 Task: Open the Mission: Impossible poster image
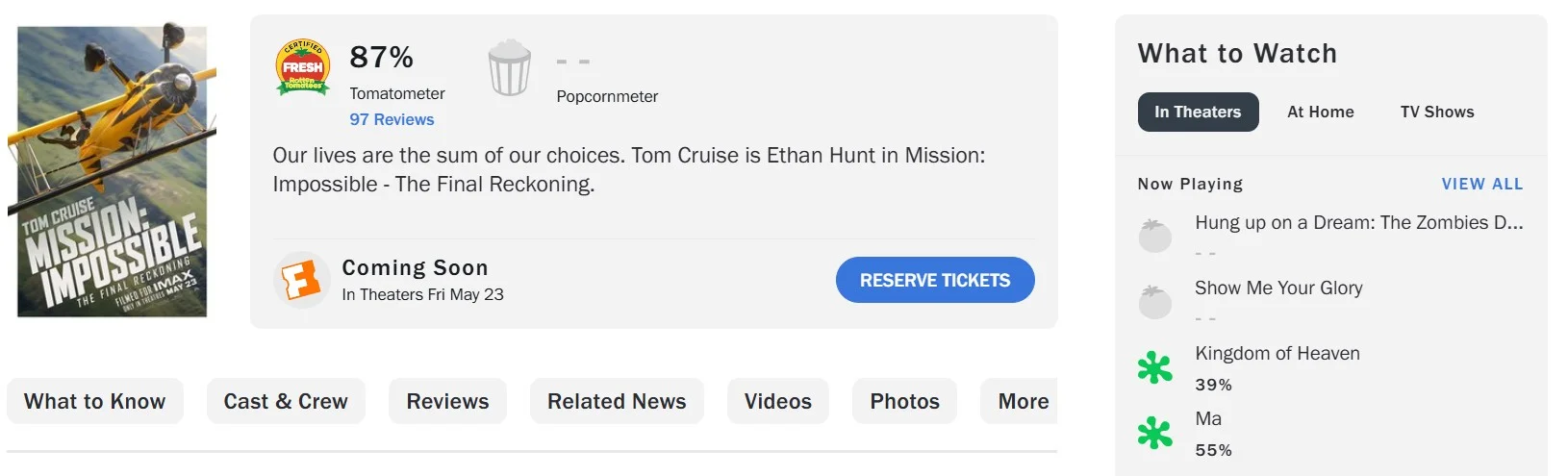112,170
